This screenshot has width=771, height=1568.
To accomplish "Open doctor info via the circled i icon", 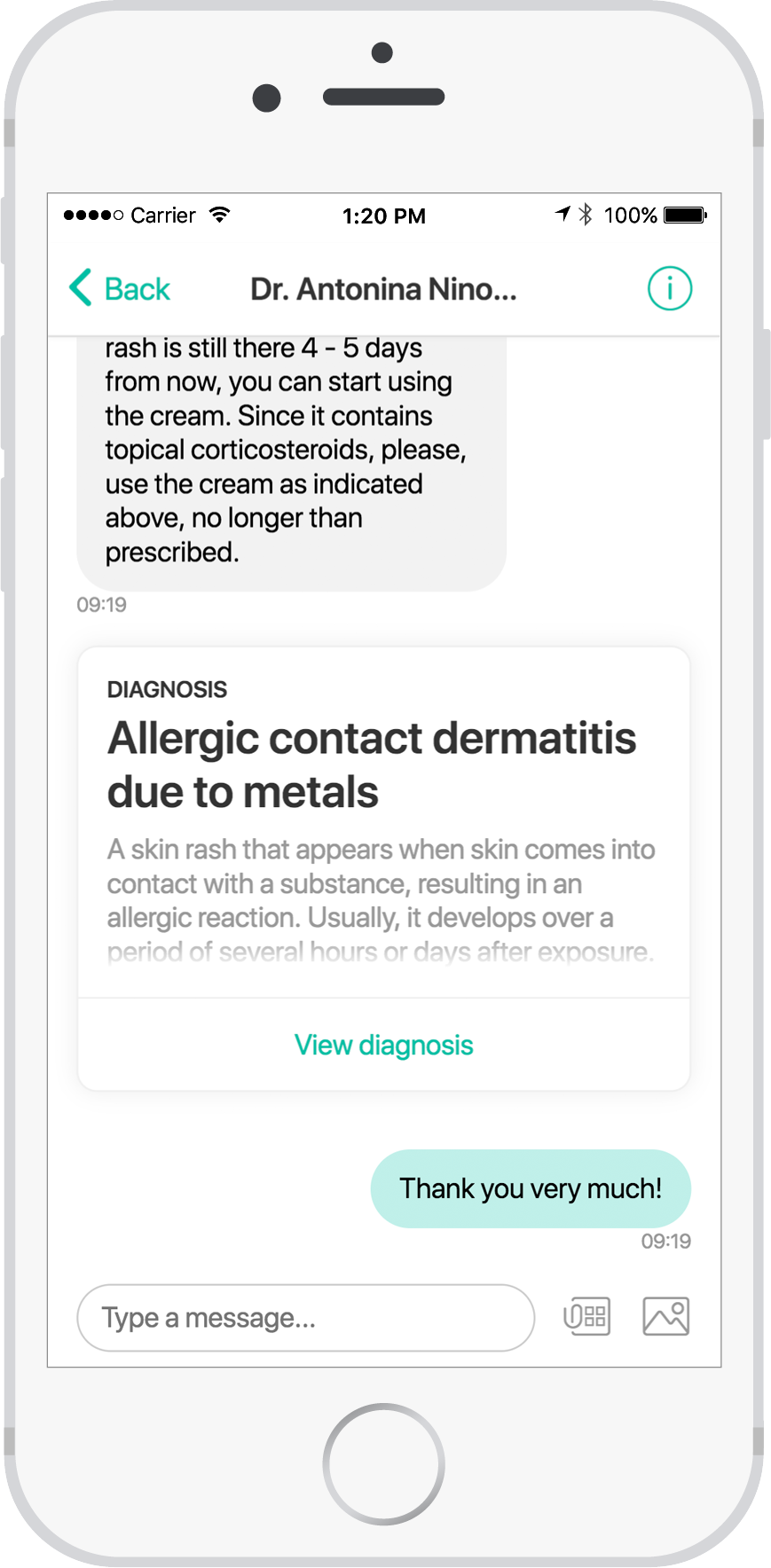I will [669, 288].
